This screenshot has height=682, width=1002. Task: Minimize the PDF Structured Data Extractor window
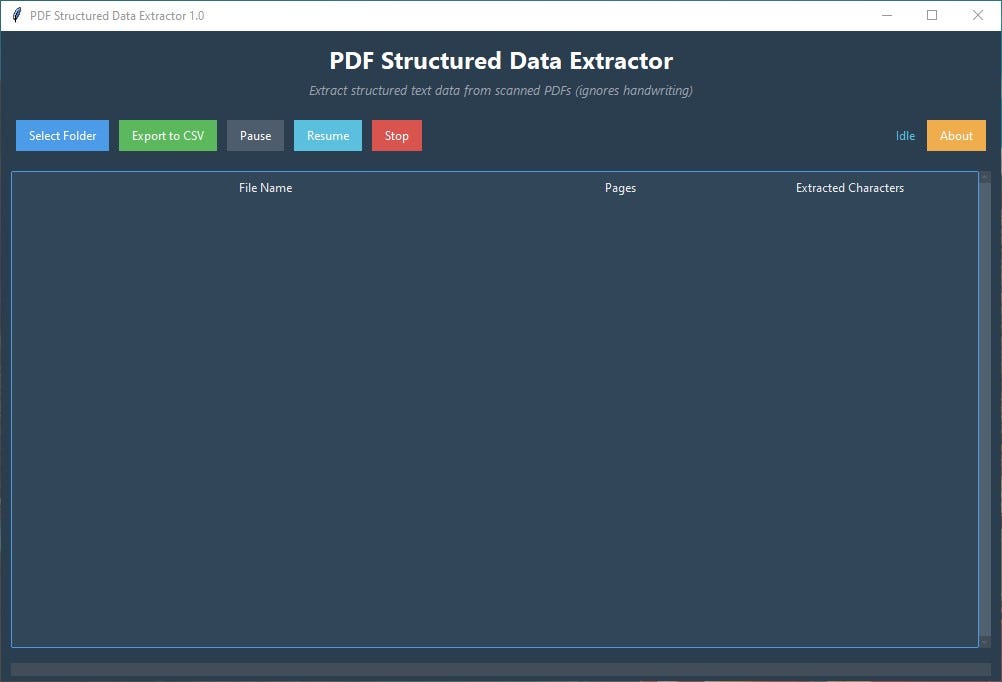pos(887,15)
